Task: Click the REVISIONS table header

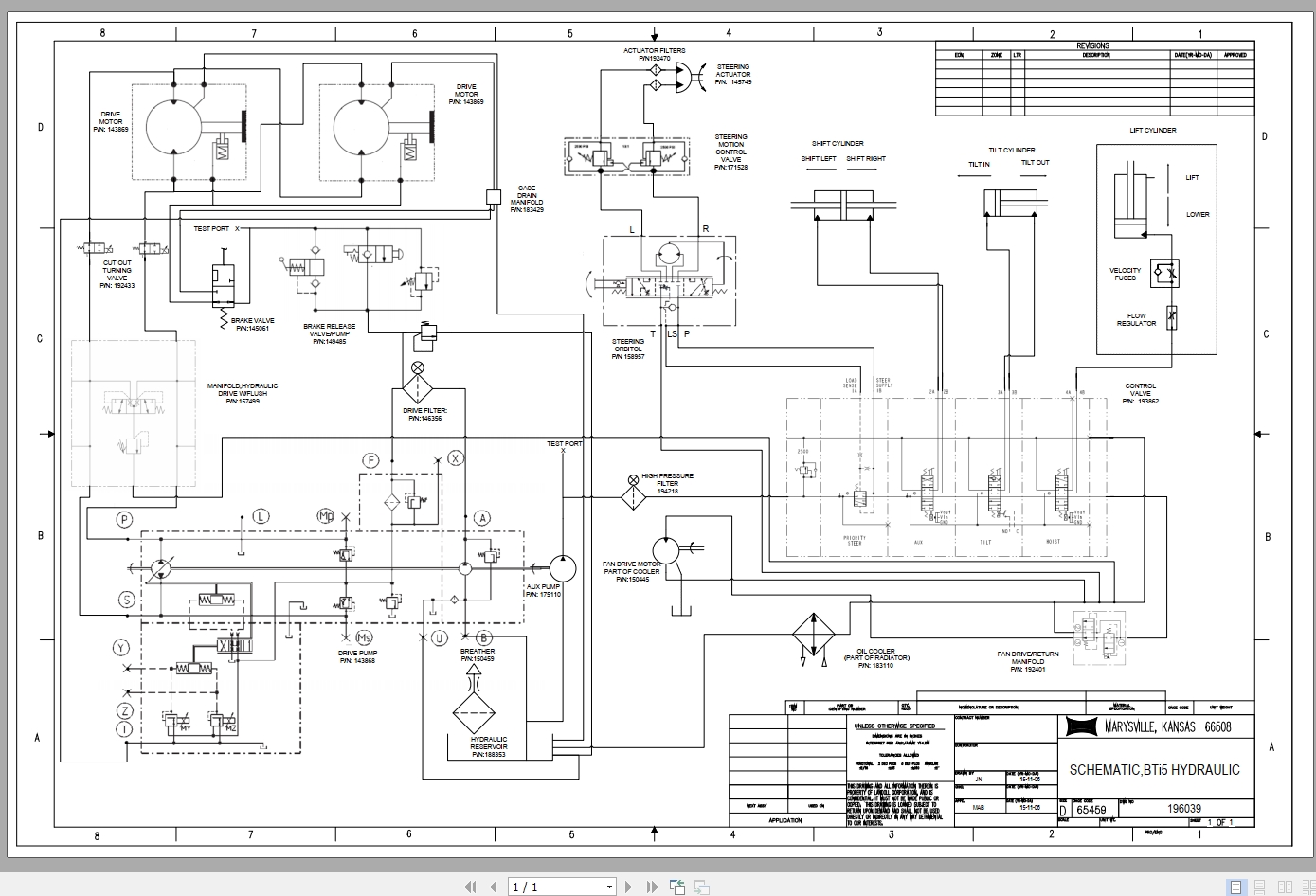Action: (1092, 45)
